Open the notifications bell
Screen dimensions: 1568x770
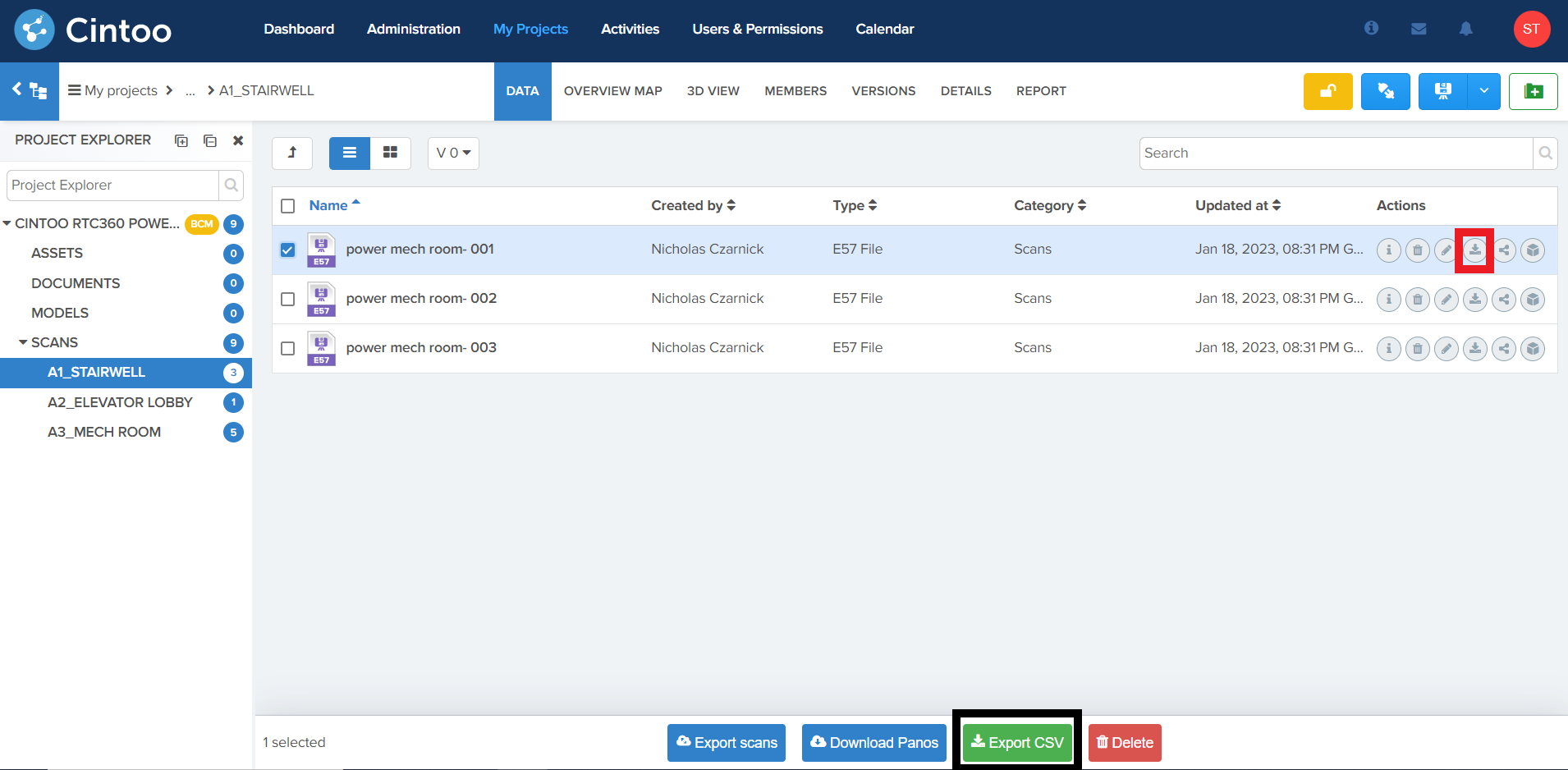(x=1465, y=29)
